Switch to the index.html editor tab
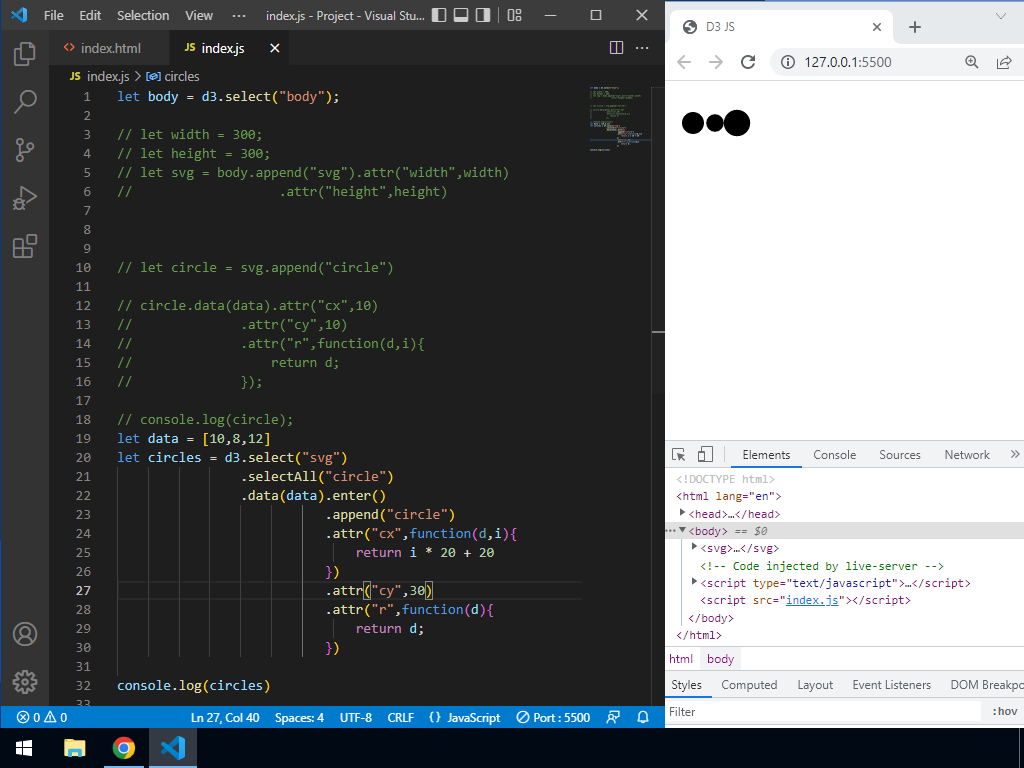The image size is (1024, 768). point(102,48)
